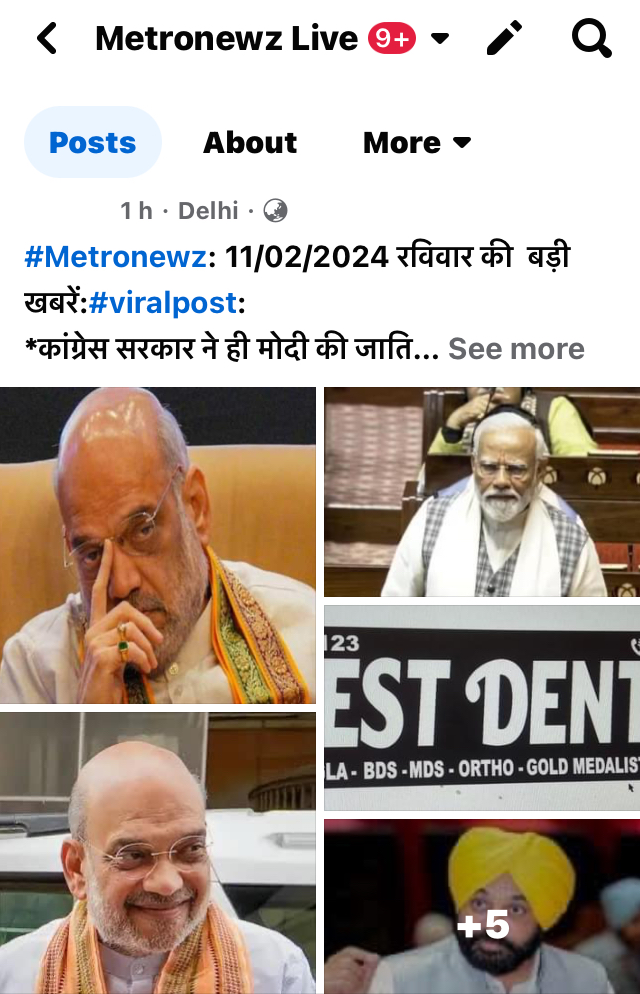Expand the More dropdown menu
The image size is (640, 994).
click(x=417, y=143)
